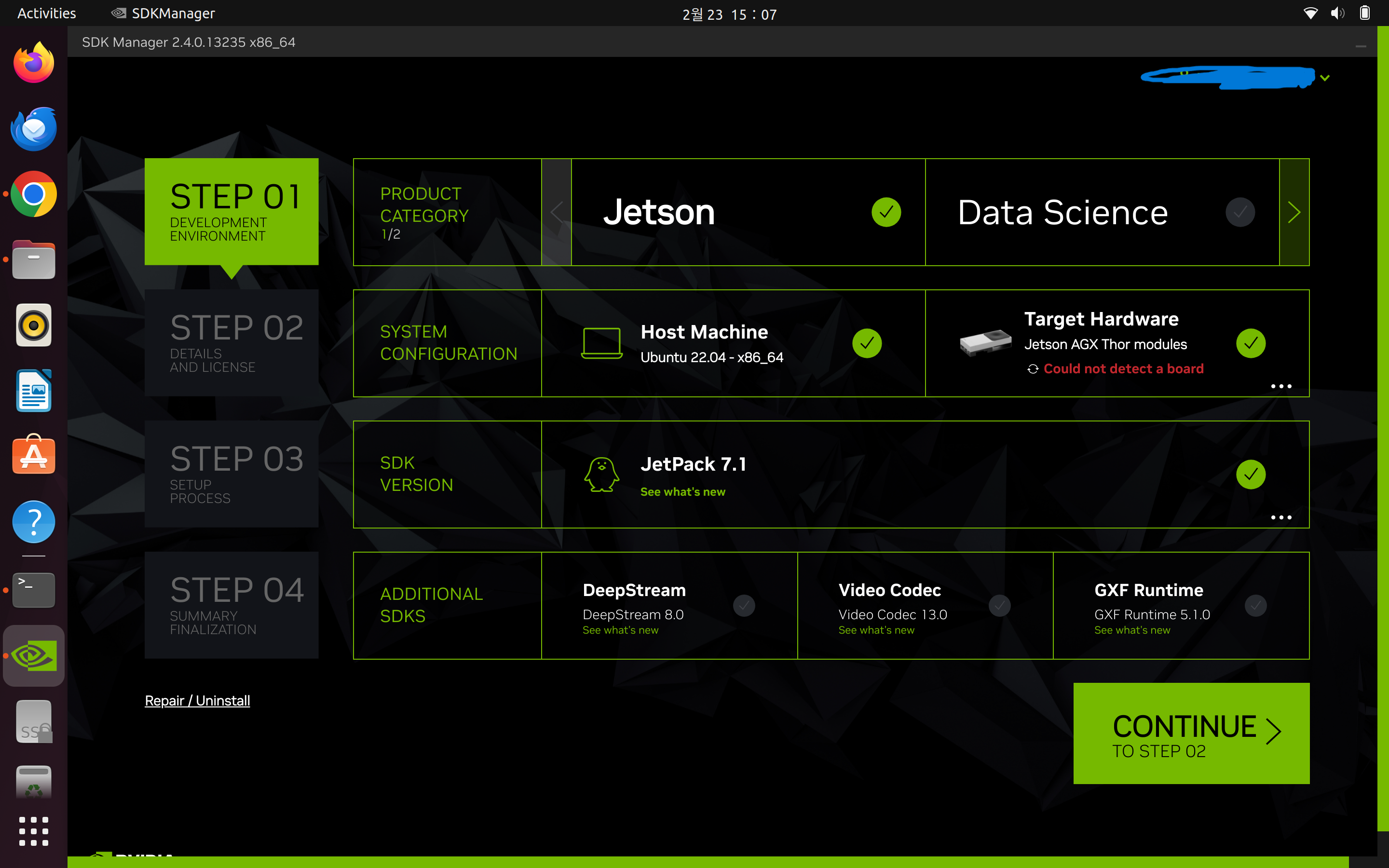Toggle the GXF Runtime 5.1.0 checkbox

coord(1255,606)
